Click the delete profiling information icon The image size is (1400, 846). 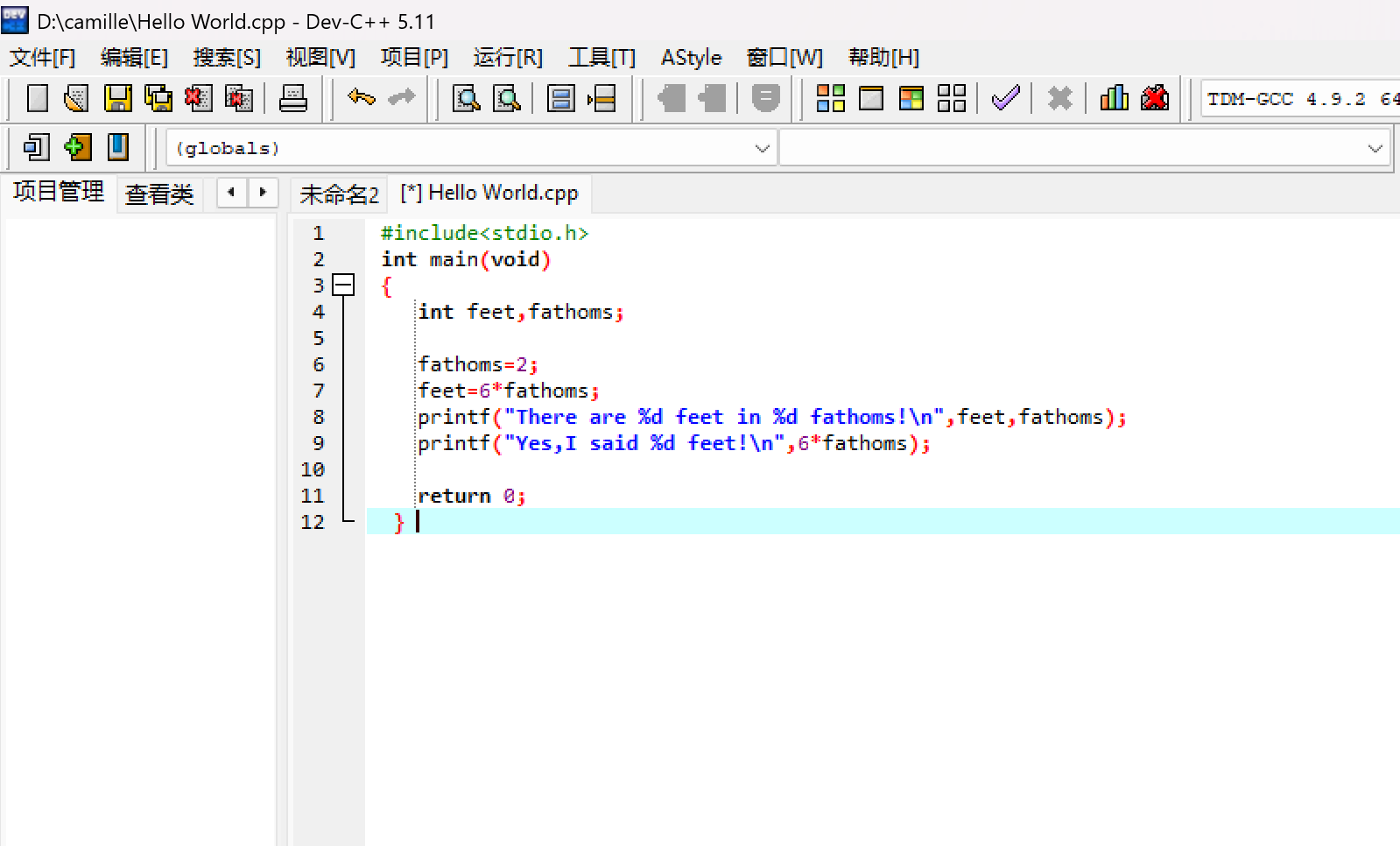click(1155, 98)
